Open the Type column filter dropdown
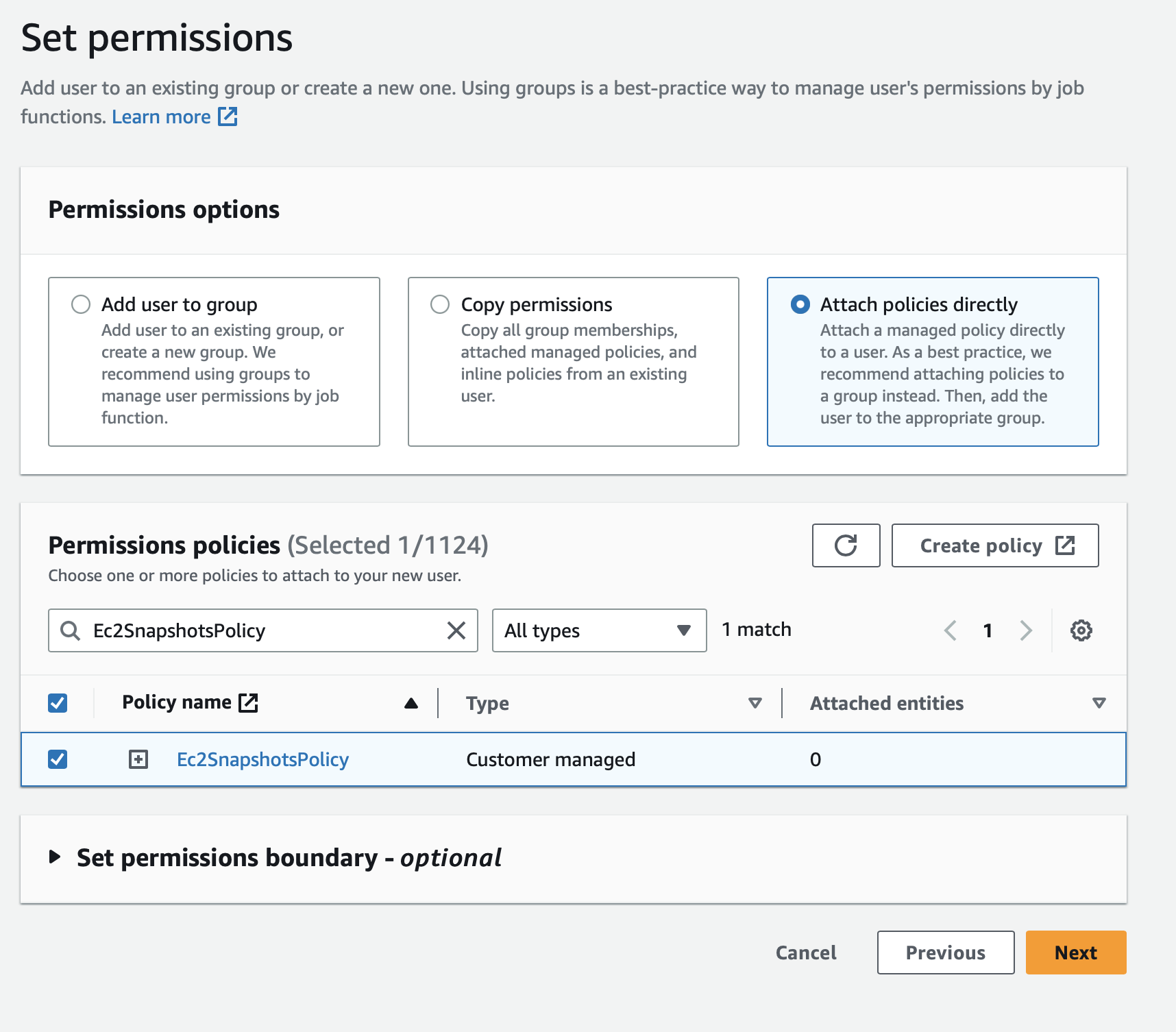This screenshot has height=1032, width=1176. click(x=755, y=702)
